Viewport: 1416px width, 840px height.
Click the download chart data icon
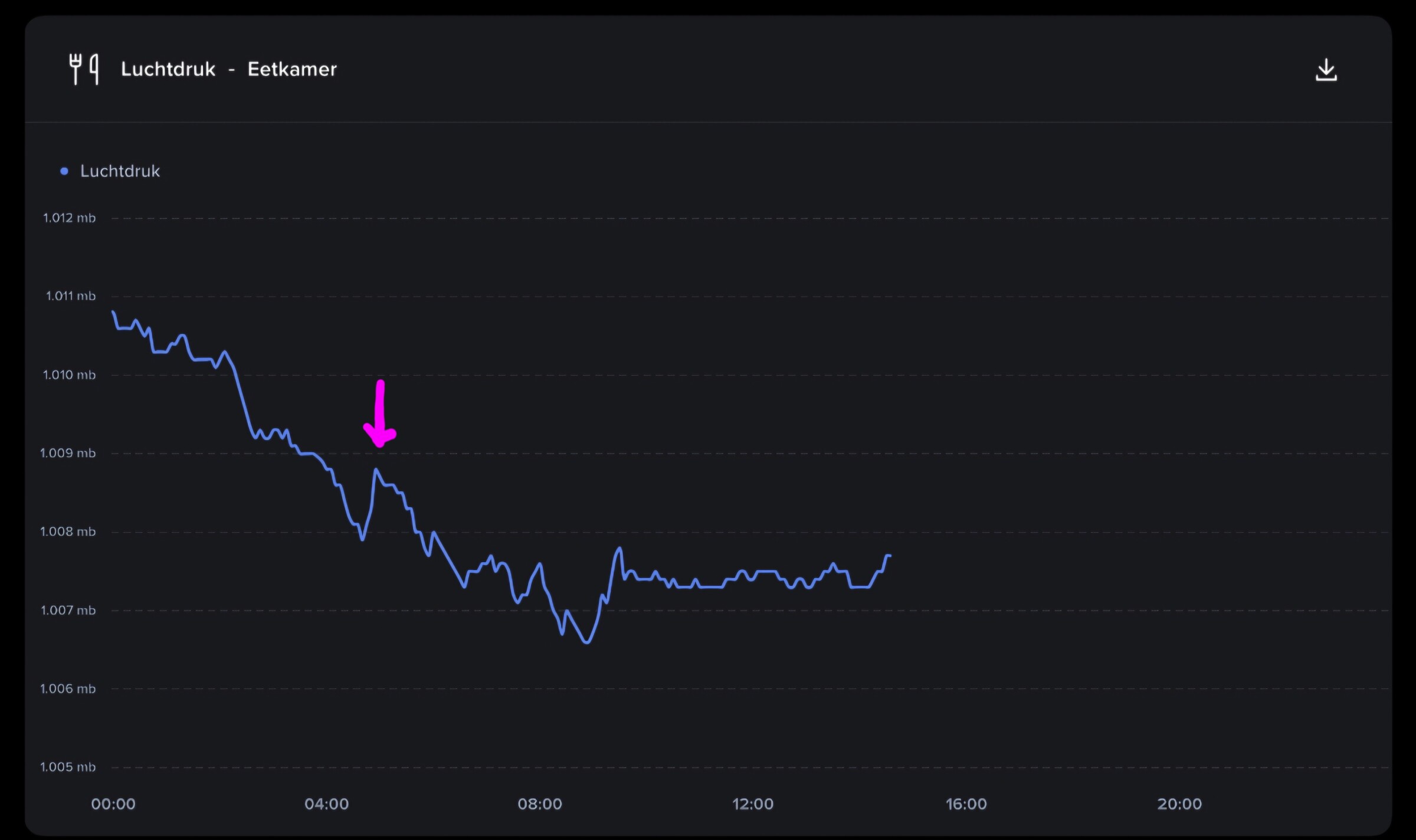[1326, 70]
